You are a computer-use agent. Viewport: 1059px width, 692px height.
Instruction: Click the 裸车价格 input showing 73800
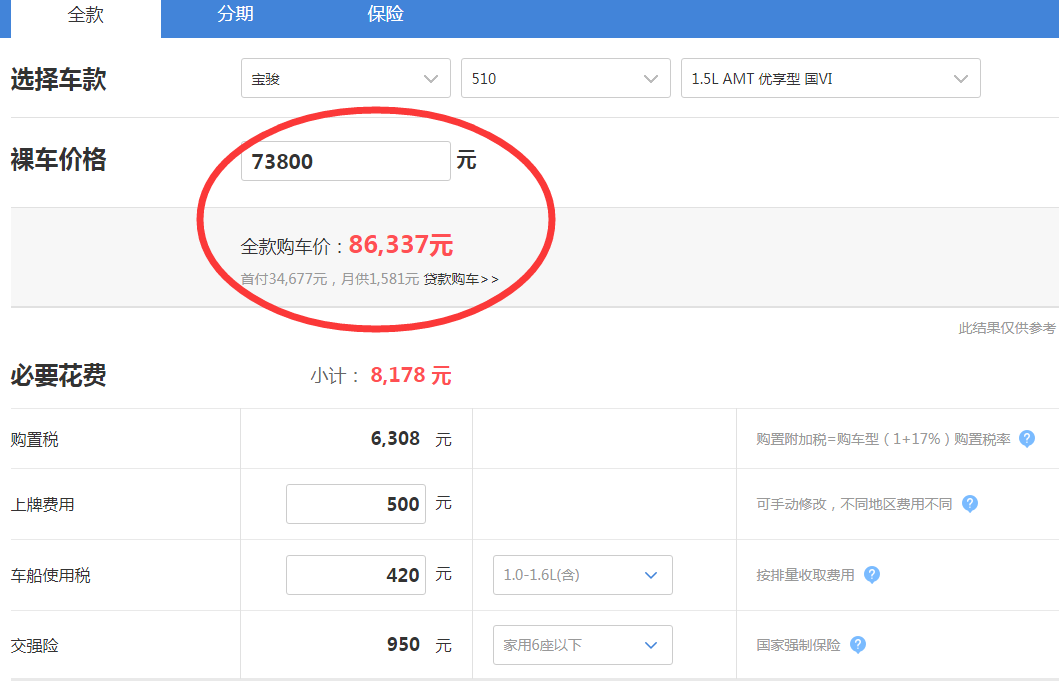(x=345, y=161)
